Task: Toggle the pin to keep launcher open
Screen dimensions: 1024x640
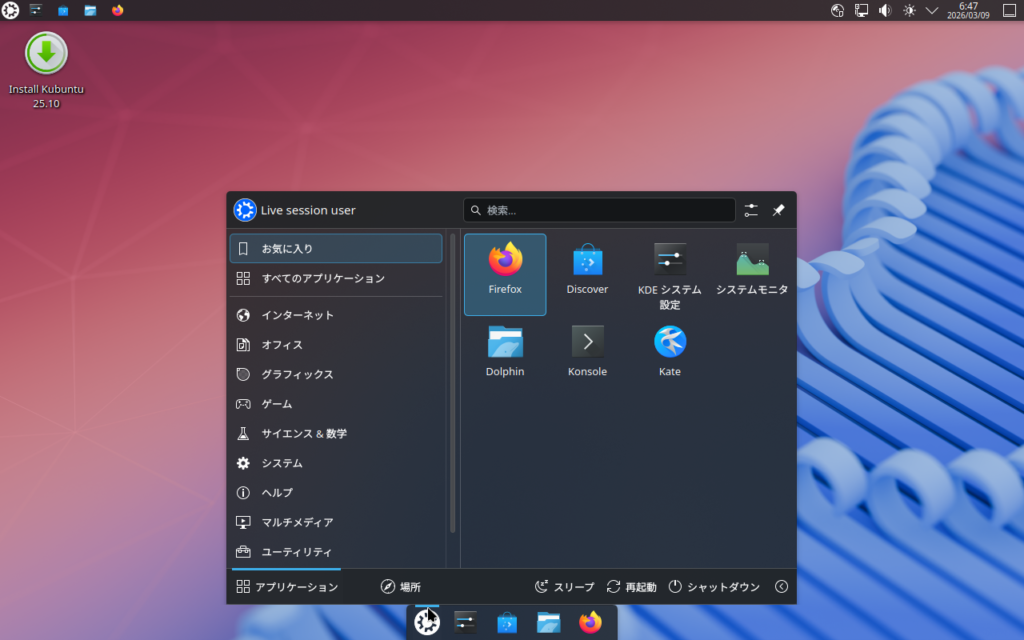Action: pos(779,210)
